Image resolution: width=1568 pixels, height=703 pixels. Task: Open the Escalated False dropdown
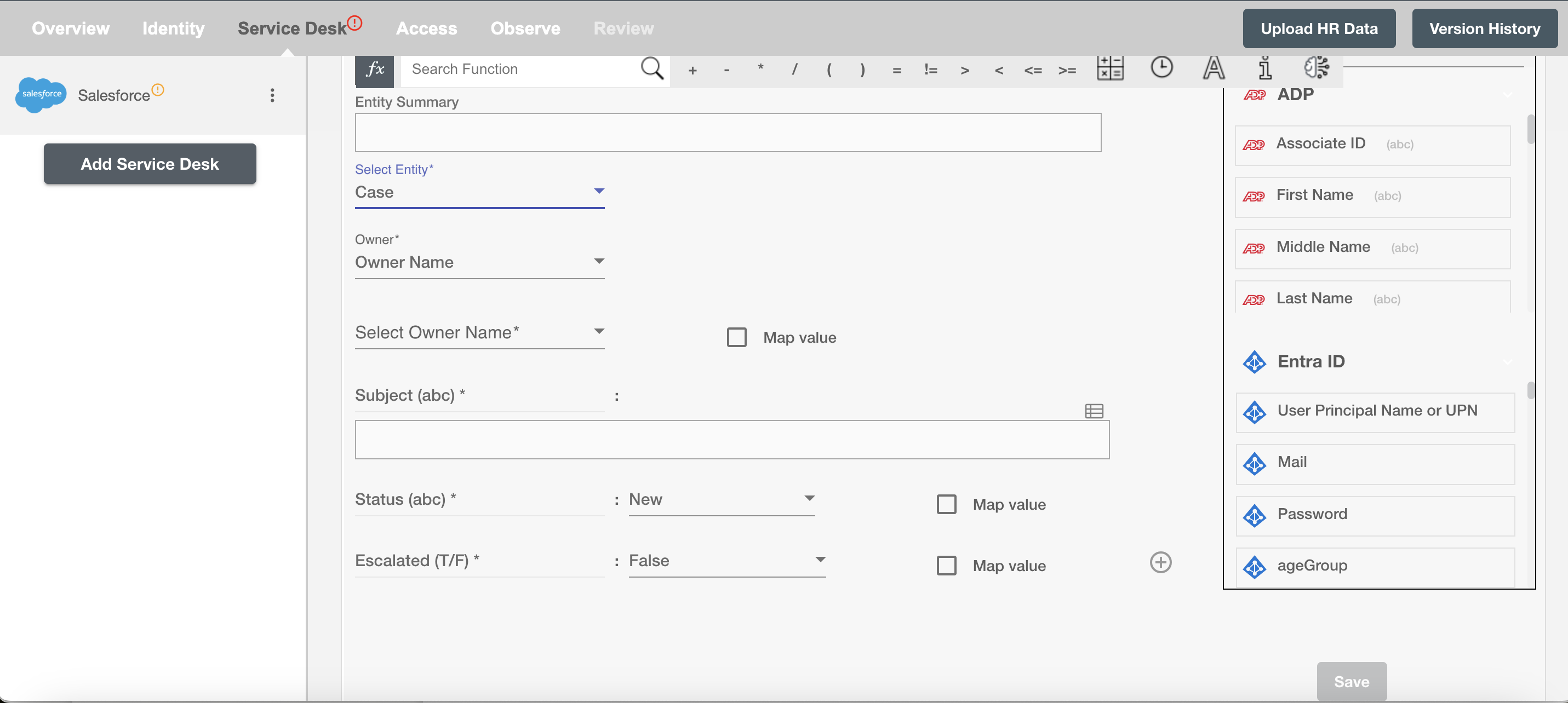coord(728,561)
